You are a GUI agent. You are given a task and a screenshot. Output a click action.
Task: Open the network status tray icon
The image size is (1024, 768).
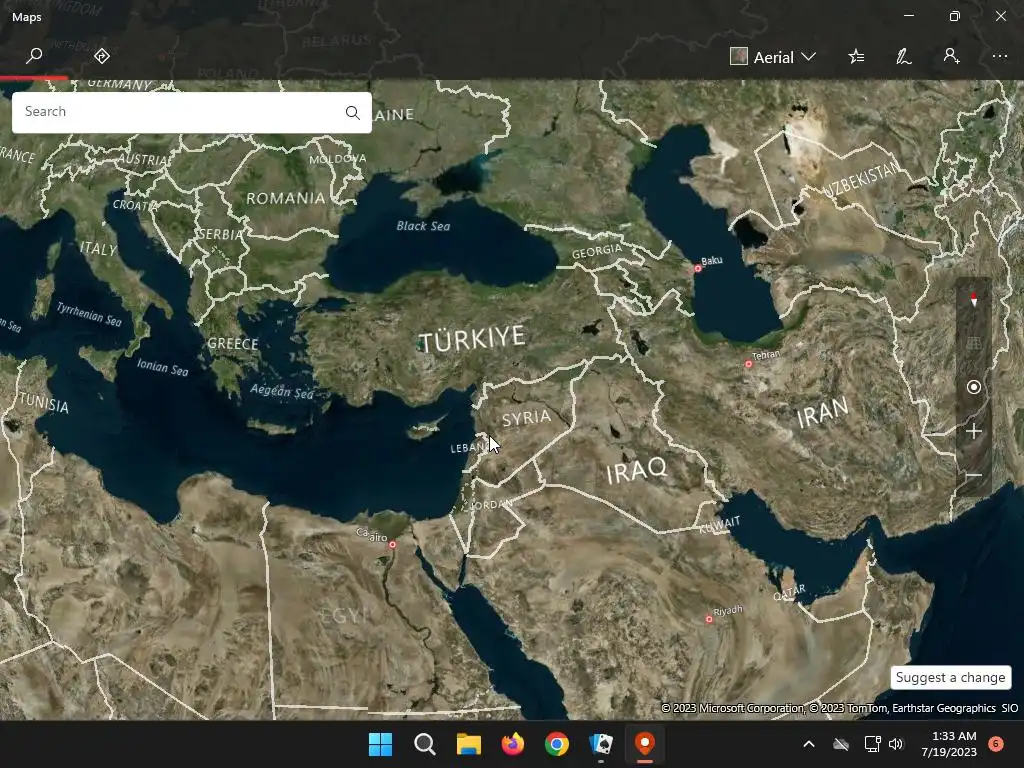pos(872,744)
